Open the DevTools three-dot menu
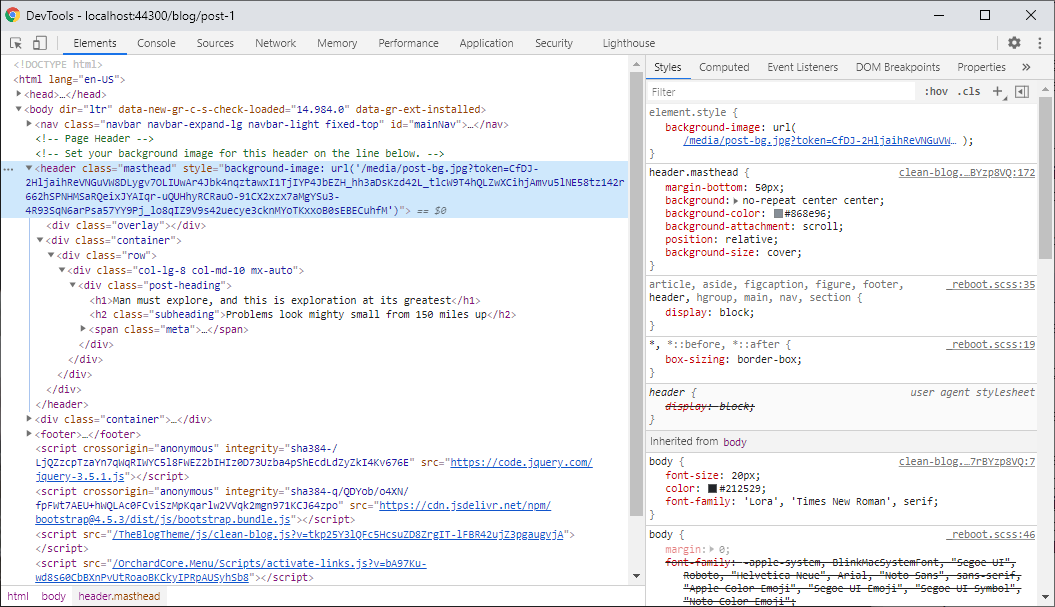Viewport: 1055px width, 607px height. (1040, 43)
